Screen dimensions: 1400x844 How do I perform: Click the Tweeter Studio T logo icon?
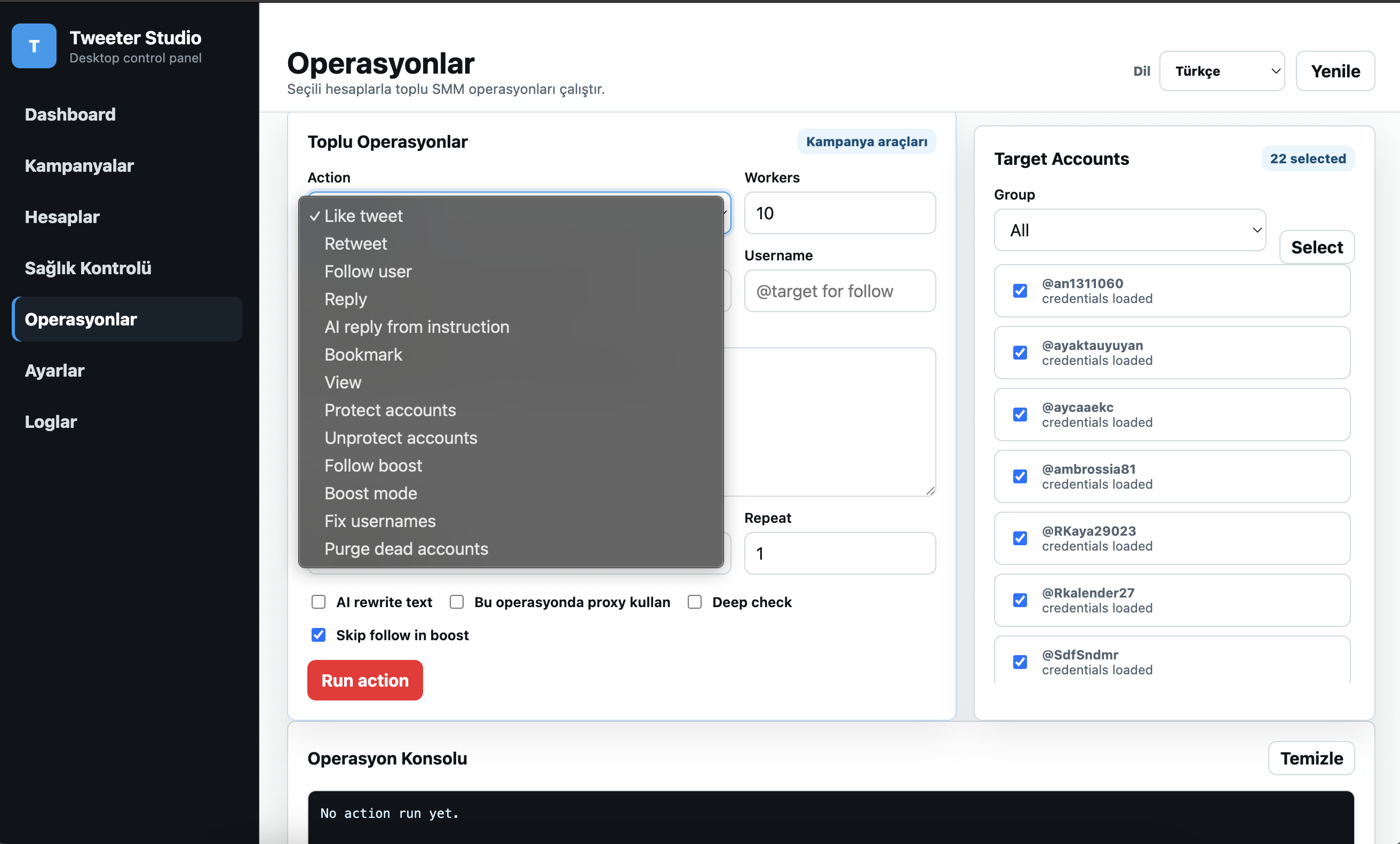pos(34,46)
